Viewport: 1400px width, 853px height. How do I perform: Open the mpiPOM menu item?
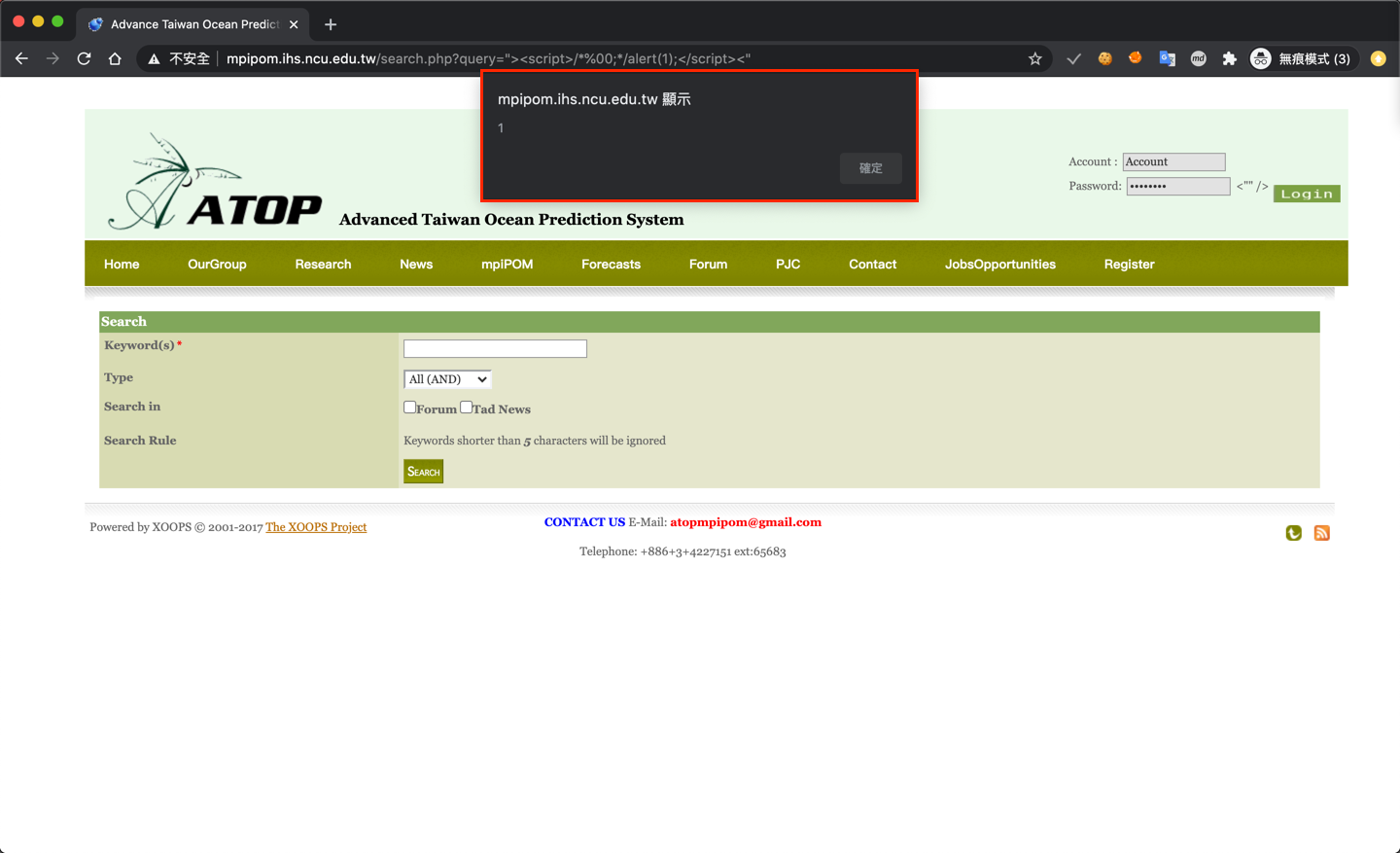tap(507, 264)
